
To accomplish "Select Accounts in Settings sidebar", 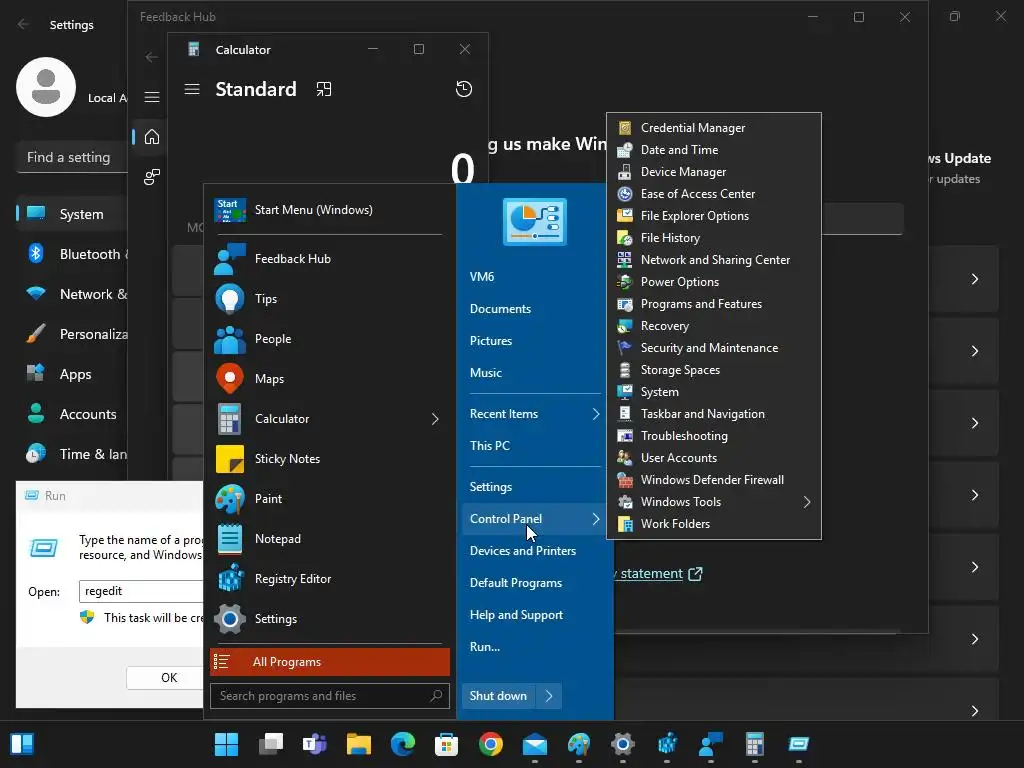I will 72,414.
